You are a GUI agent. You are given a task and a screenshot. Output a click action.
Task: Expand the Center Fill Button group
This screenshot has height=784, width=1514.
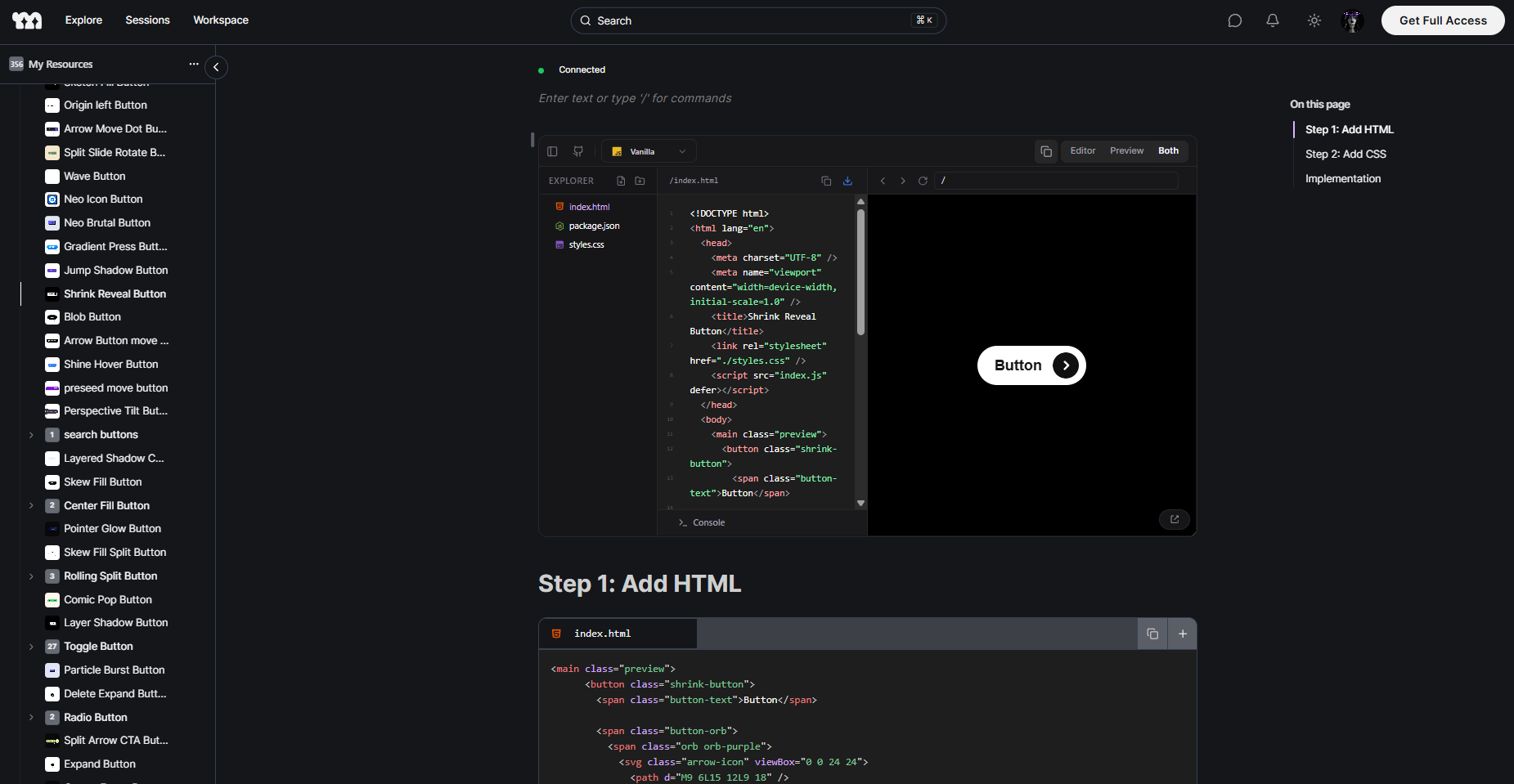[31, 506]
